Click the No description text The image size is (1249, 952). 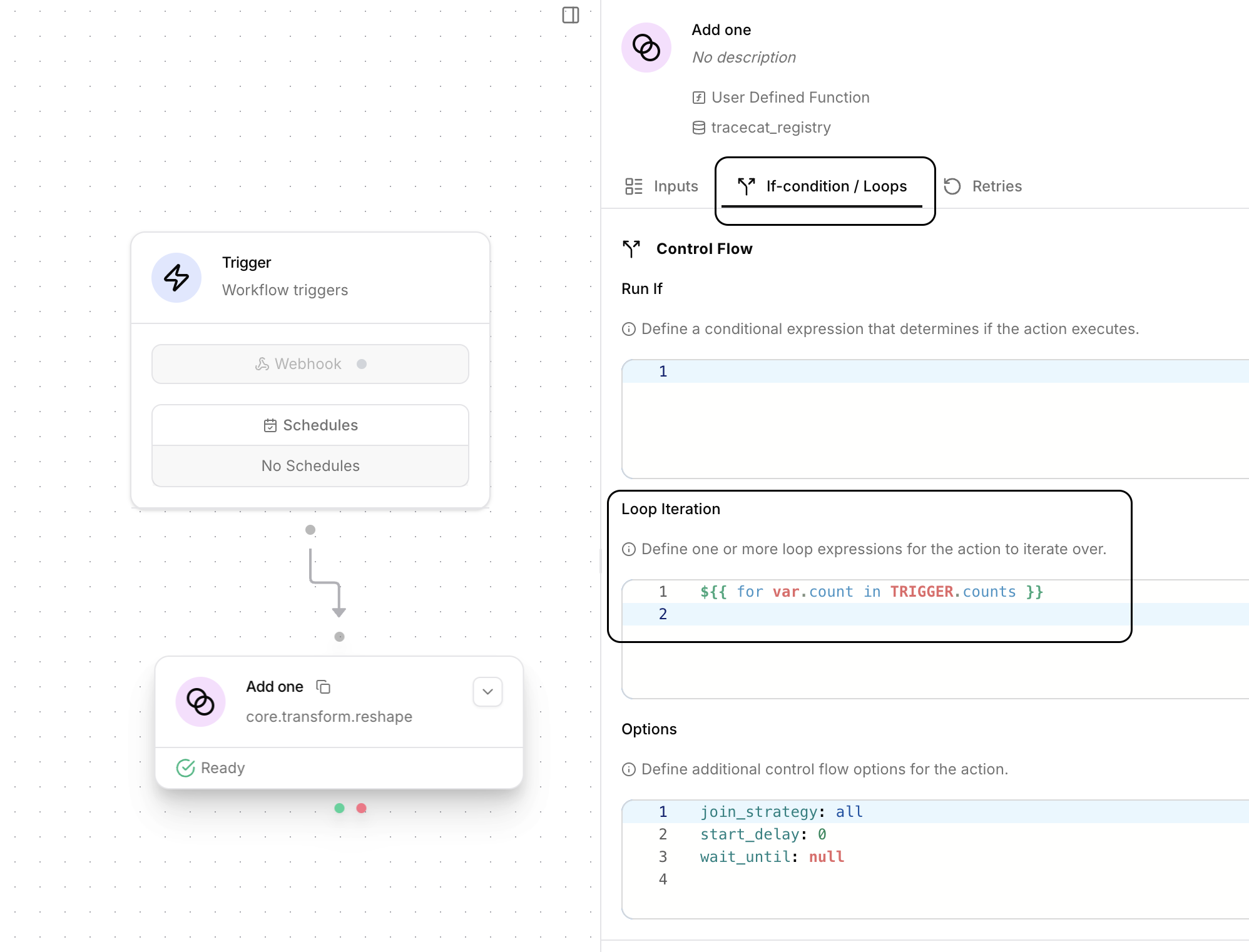pyautogui.click(x=744, y=58)
